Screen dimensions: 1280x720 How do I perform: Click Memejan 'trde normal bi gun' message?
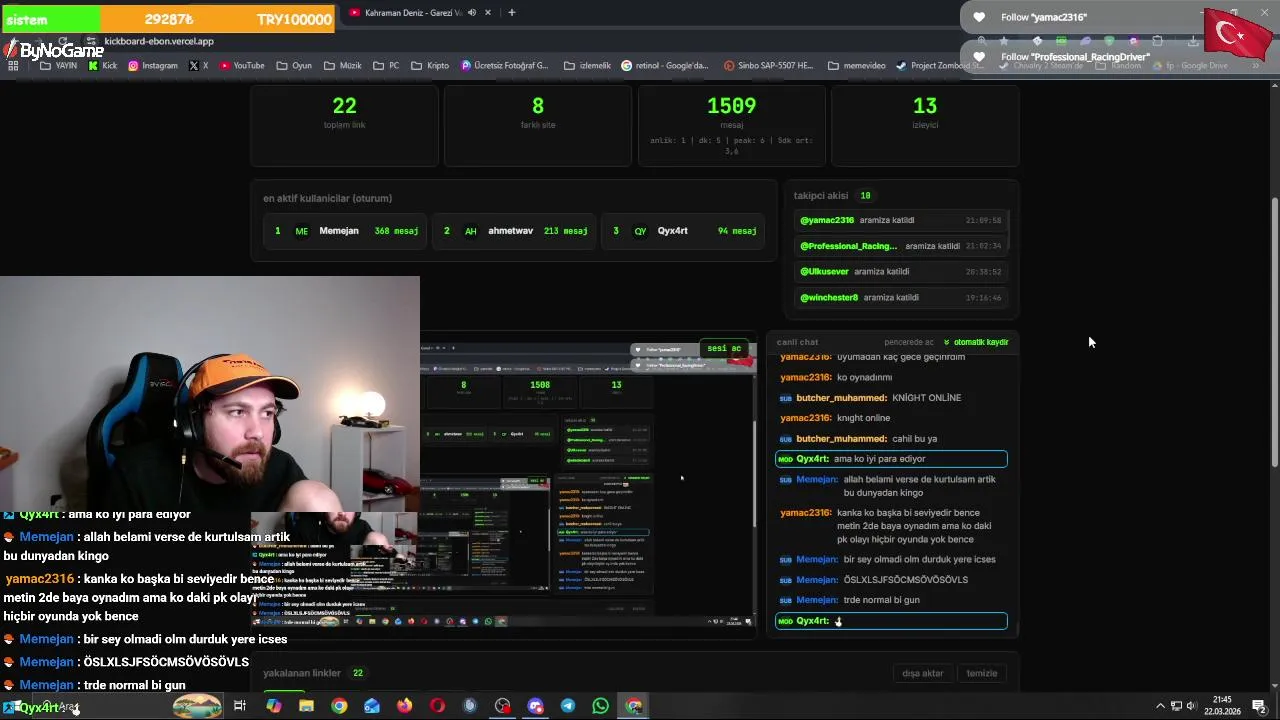[x=891, y=600]
